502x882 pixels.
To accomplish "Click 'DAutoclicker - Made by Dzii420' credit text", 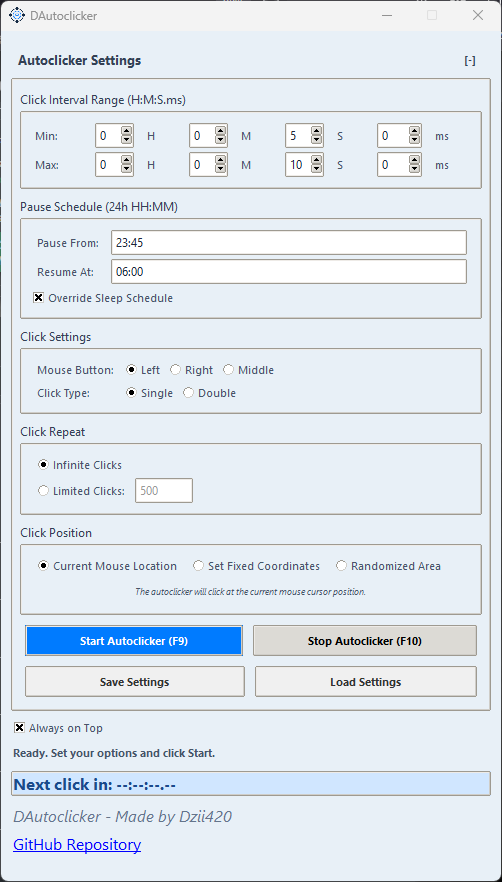I will pyautogui.click(x=123, y=817).
